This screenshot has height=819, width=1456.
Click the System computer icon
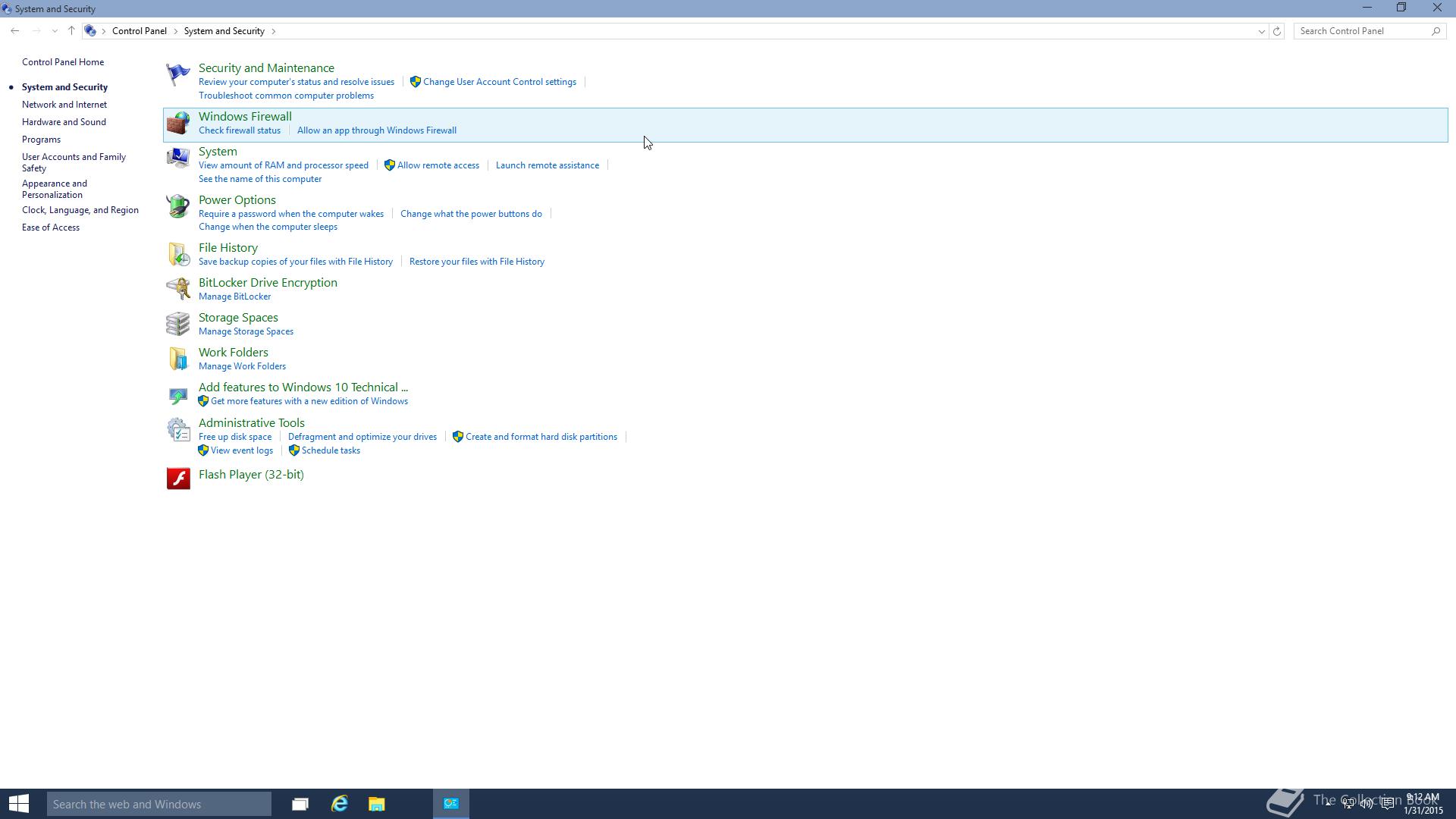click(x=178, y=158)
